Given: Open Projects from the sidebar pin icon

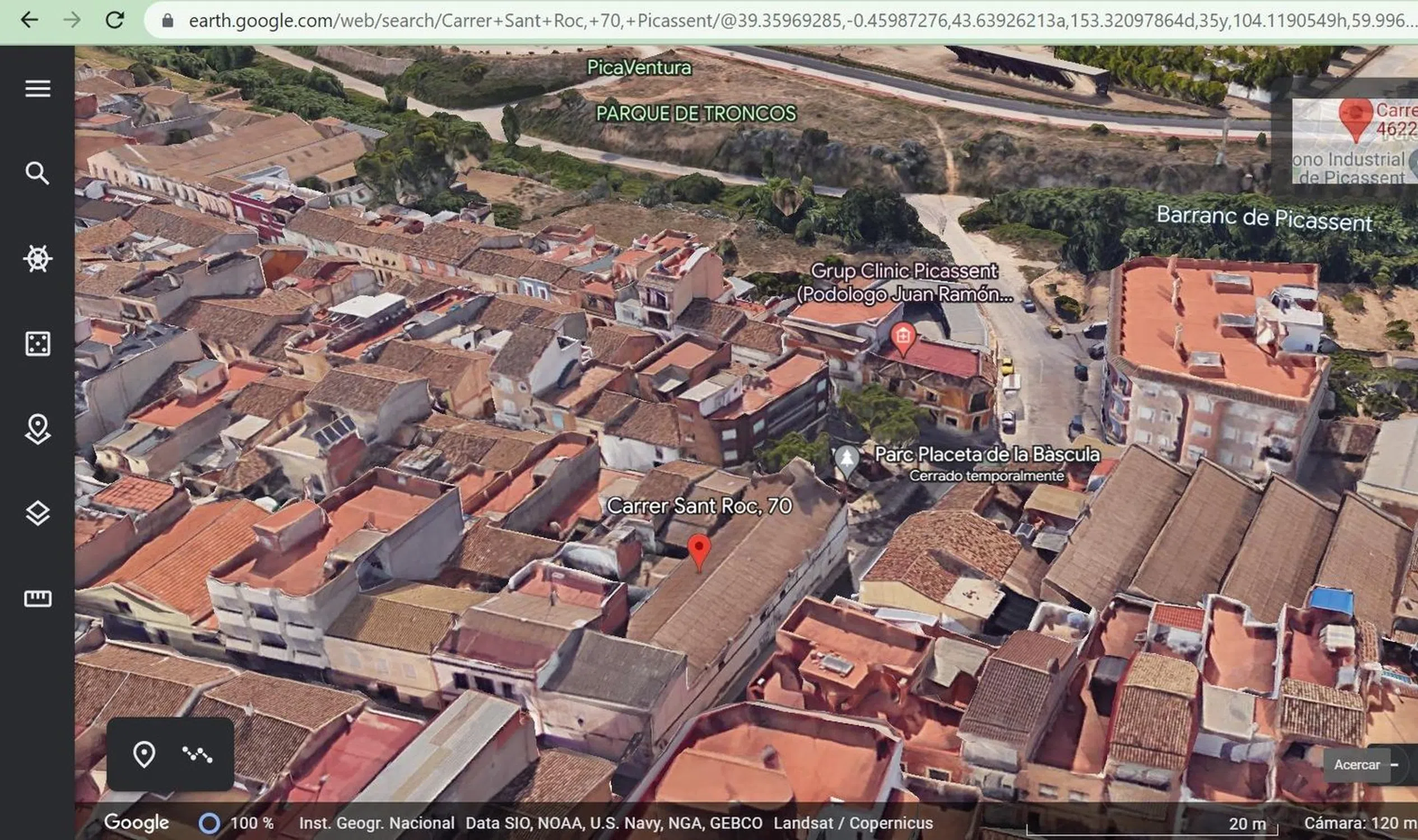Looking at the screenshot, I should tap(38, 428).
